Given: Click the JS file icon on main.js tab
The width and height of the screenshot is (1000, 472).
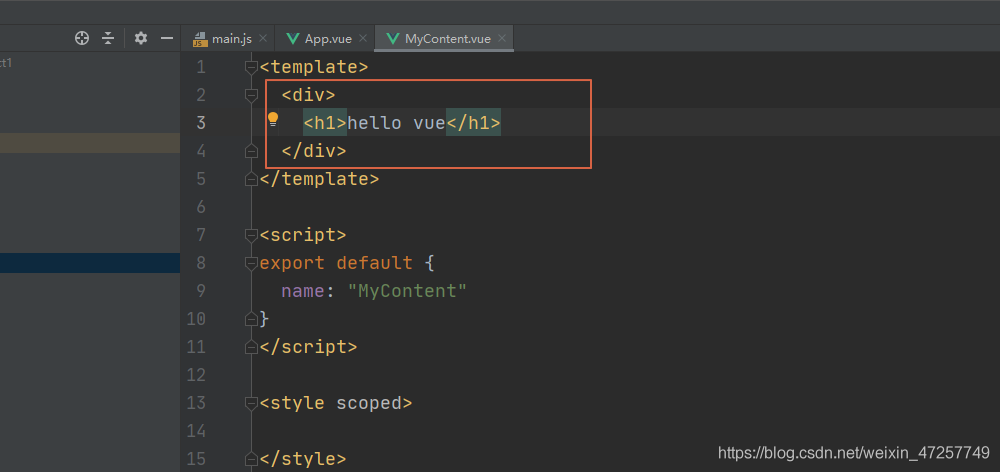Looking at the screenshot, I should (201, 40).
